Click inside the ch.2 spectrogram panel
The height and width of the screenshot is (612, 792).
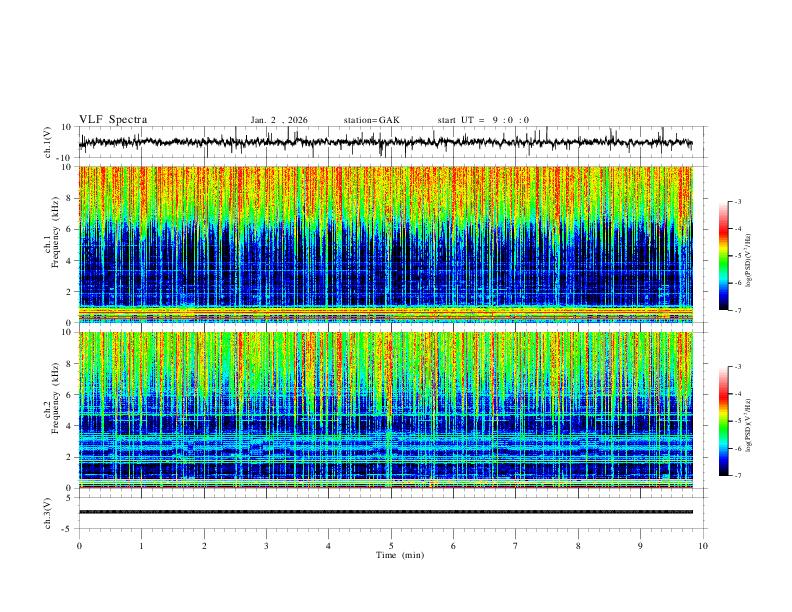pos(385,410)
